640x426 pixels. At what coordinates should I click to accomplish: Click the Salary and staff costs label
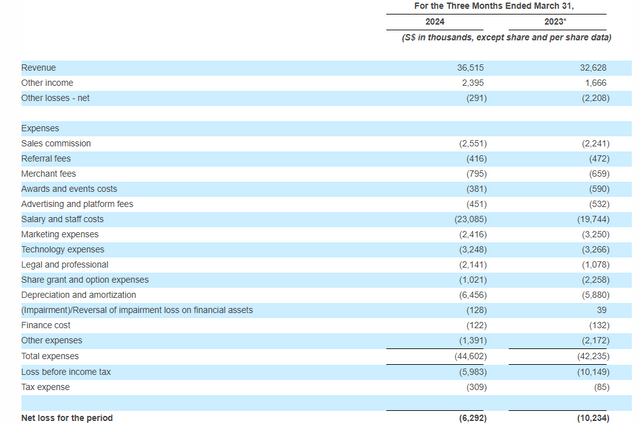[x=62, y=219]
